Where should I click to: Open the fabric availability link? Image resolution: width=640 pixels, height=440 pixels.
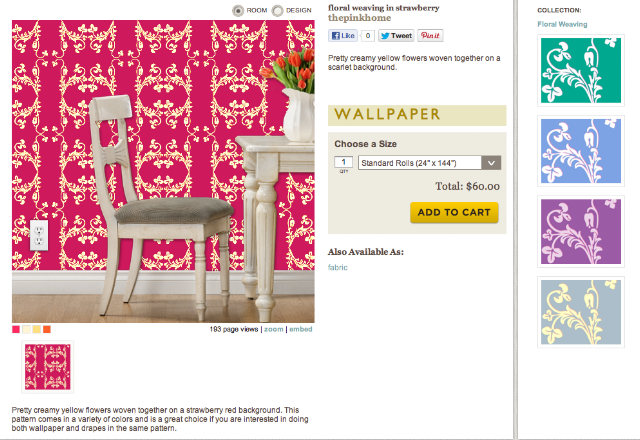[338, 267]
